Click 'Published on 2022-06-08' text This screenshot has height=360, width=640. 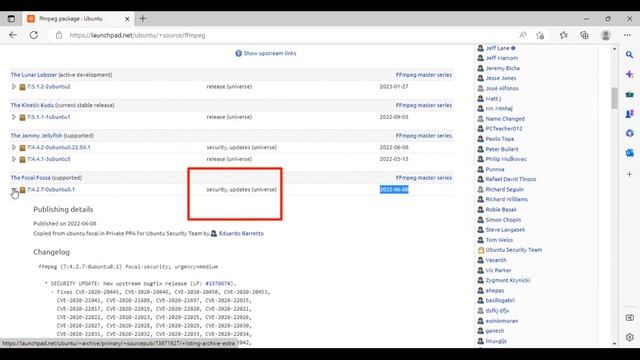click(64, 224)
